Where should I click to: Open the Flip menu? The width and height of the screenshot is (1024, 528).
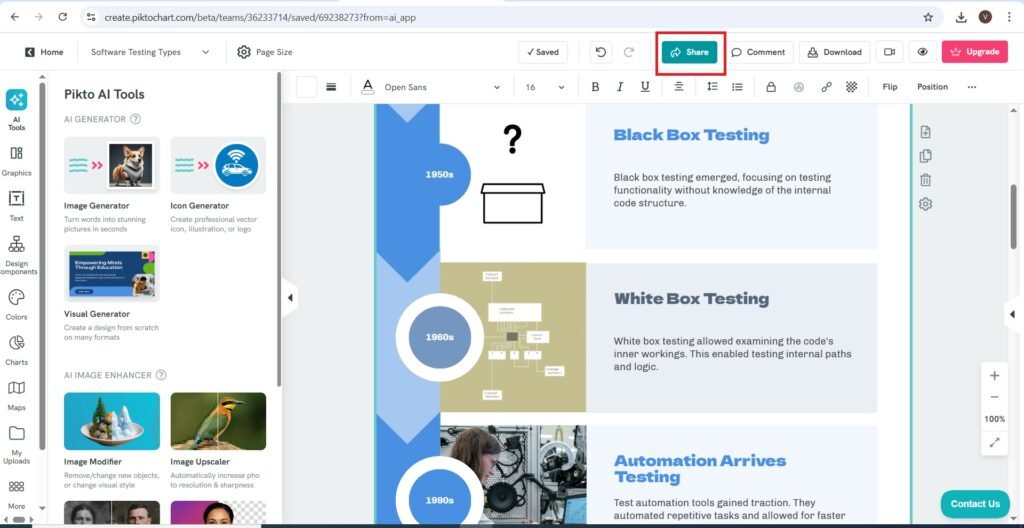coord(889,87)
